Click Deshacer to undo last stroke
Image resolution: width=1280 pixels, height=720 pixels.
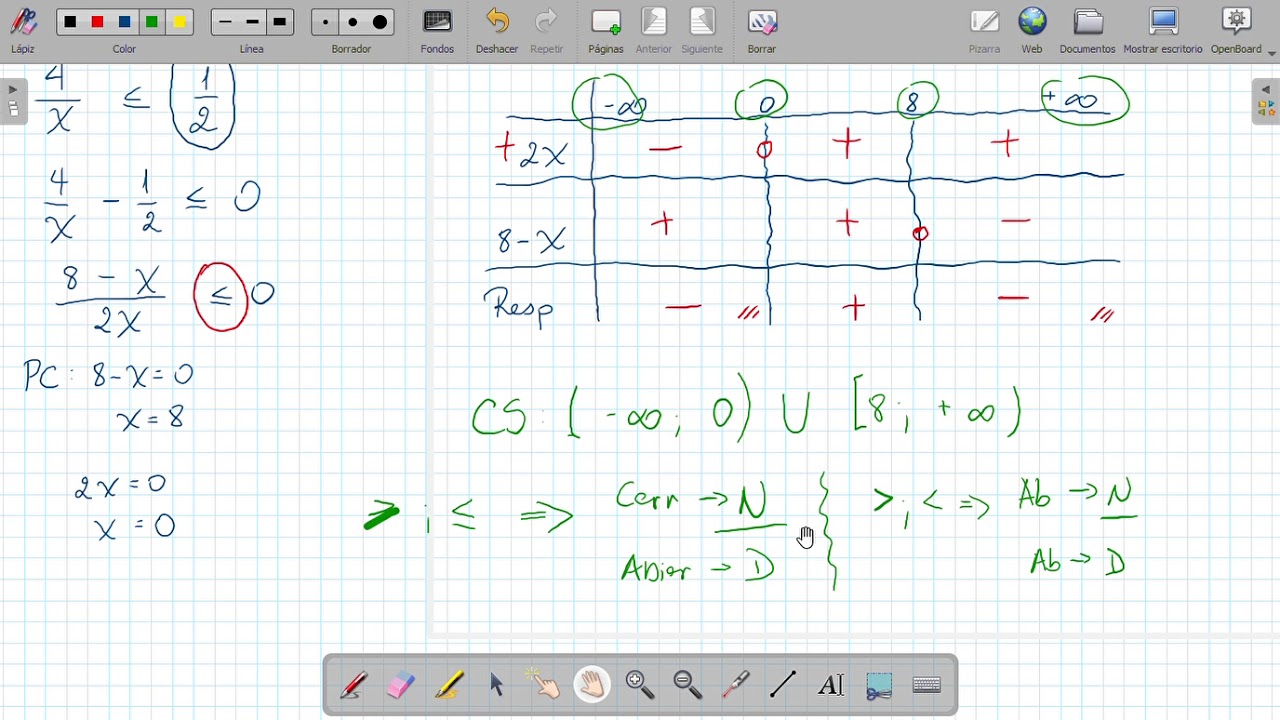pyautogui.click(x=497, y=30)
